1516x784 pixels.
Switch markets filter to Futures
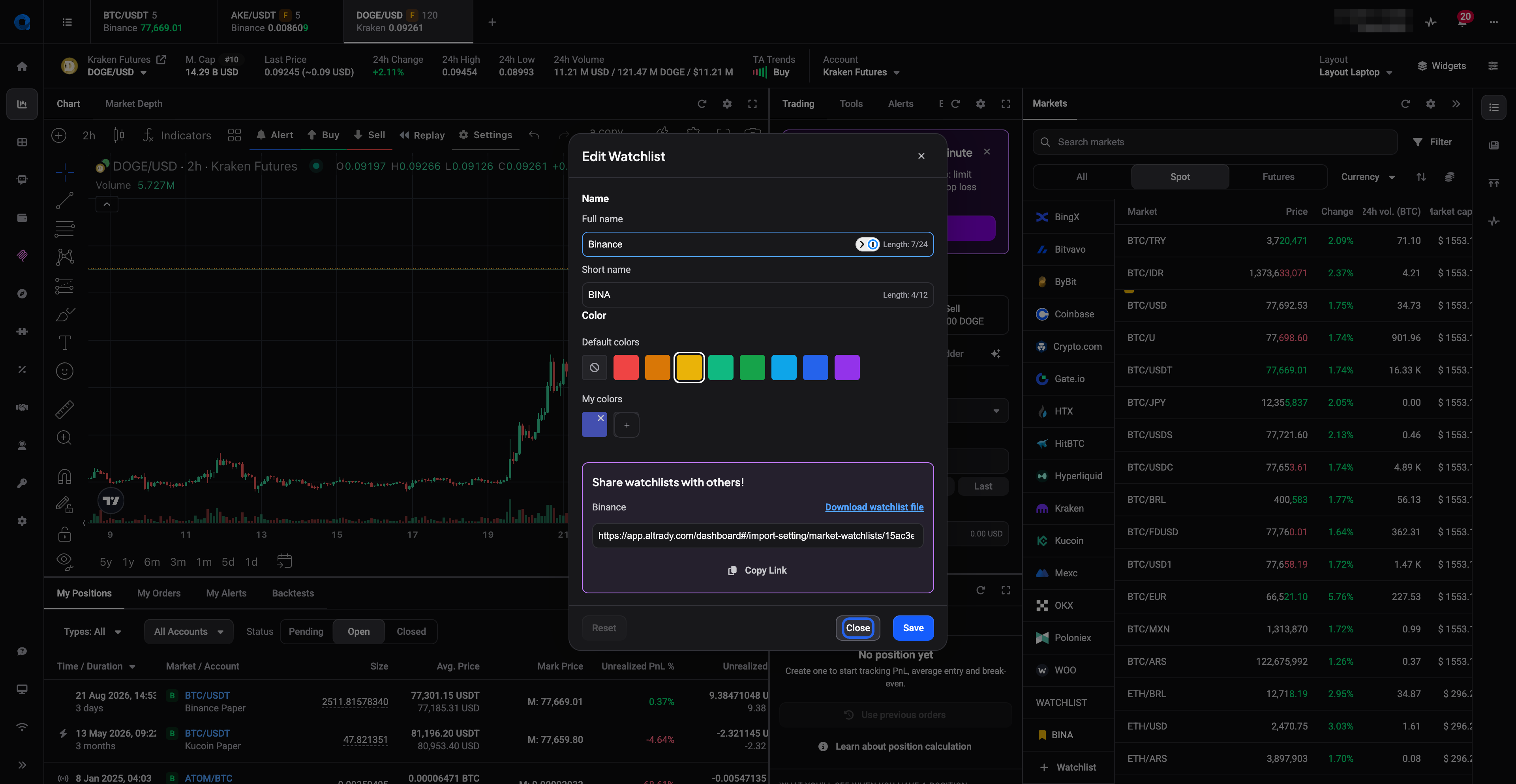[x=1278, y=176]
